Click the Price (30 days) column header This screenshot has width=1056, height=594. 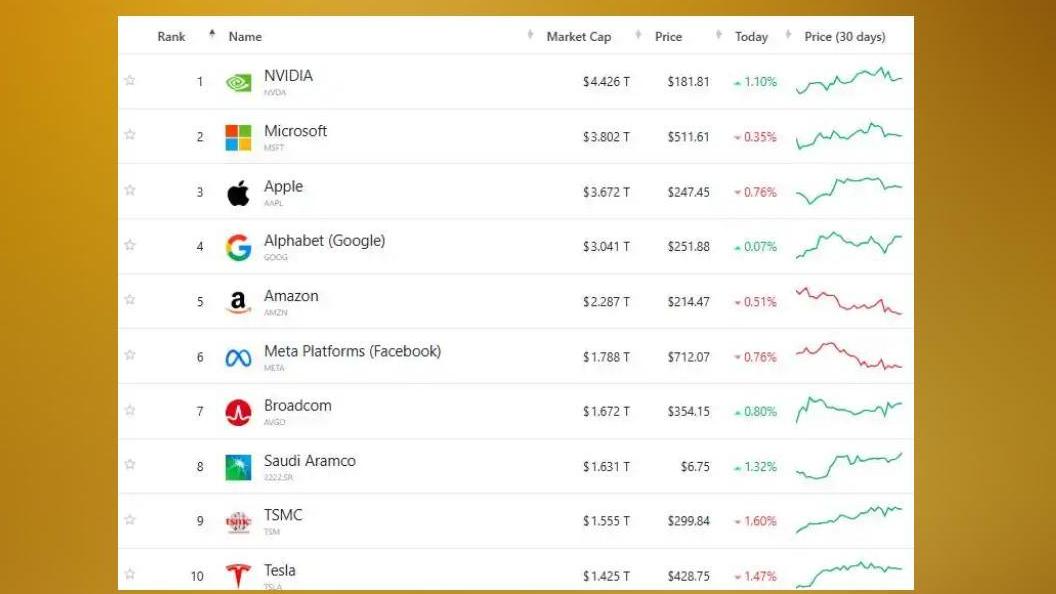[x=845, y=37]
